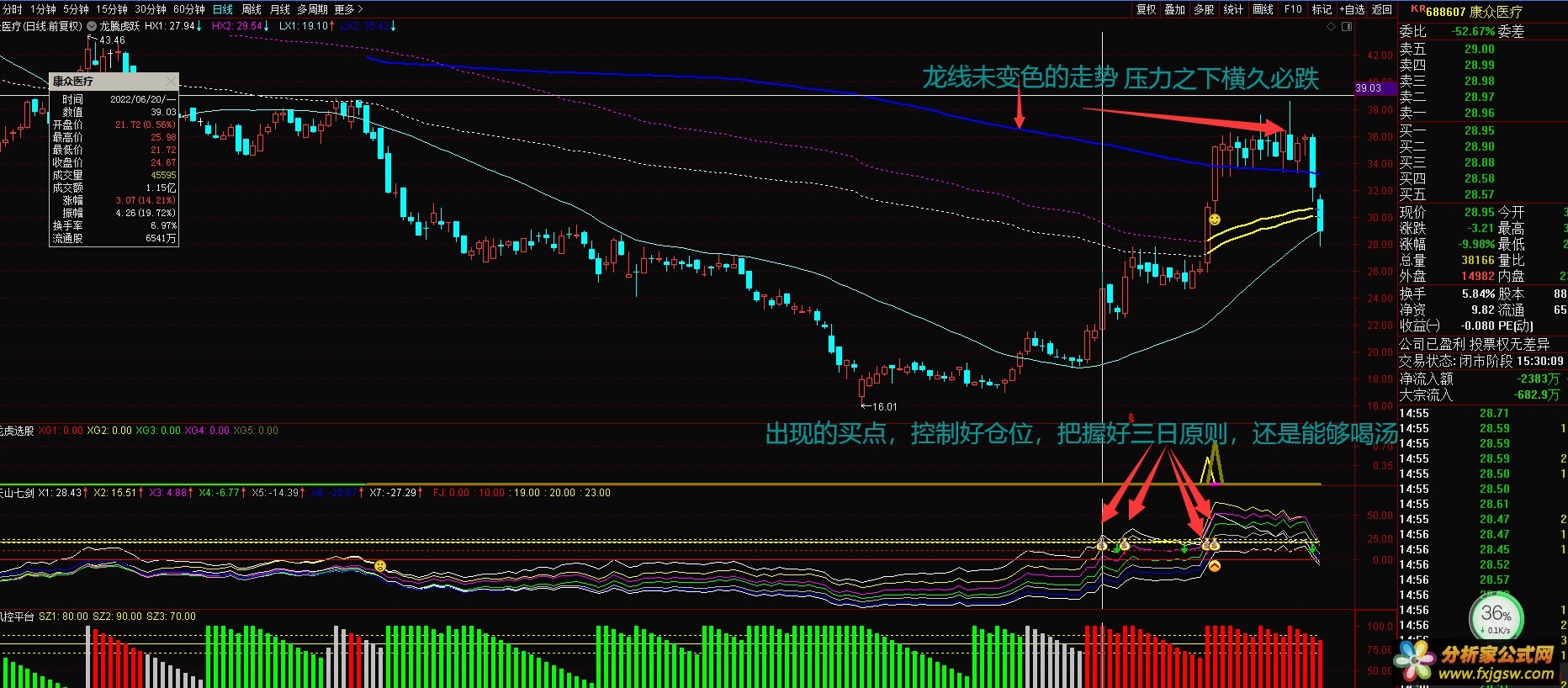Image resolution: width=1568 pixels, height=688 pixels.
Task: Click the HX2: 29.54 indicator value
Action: coord(240,26)
